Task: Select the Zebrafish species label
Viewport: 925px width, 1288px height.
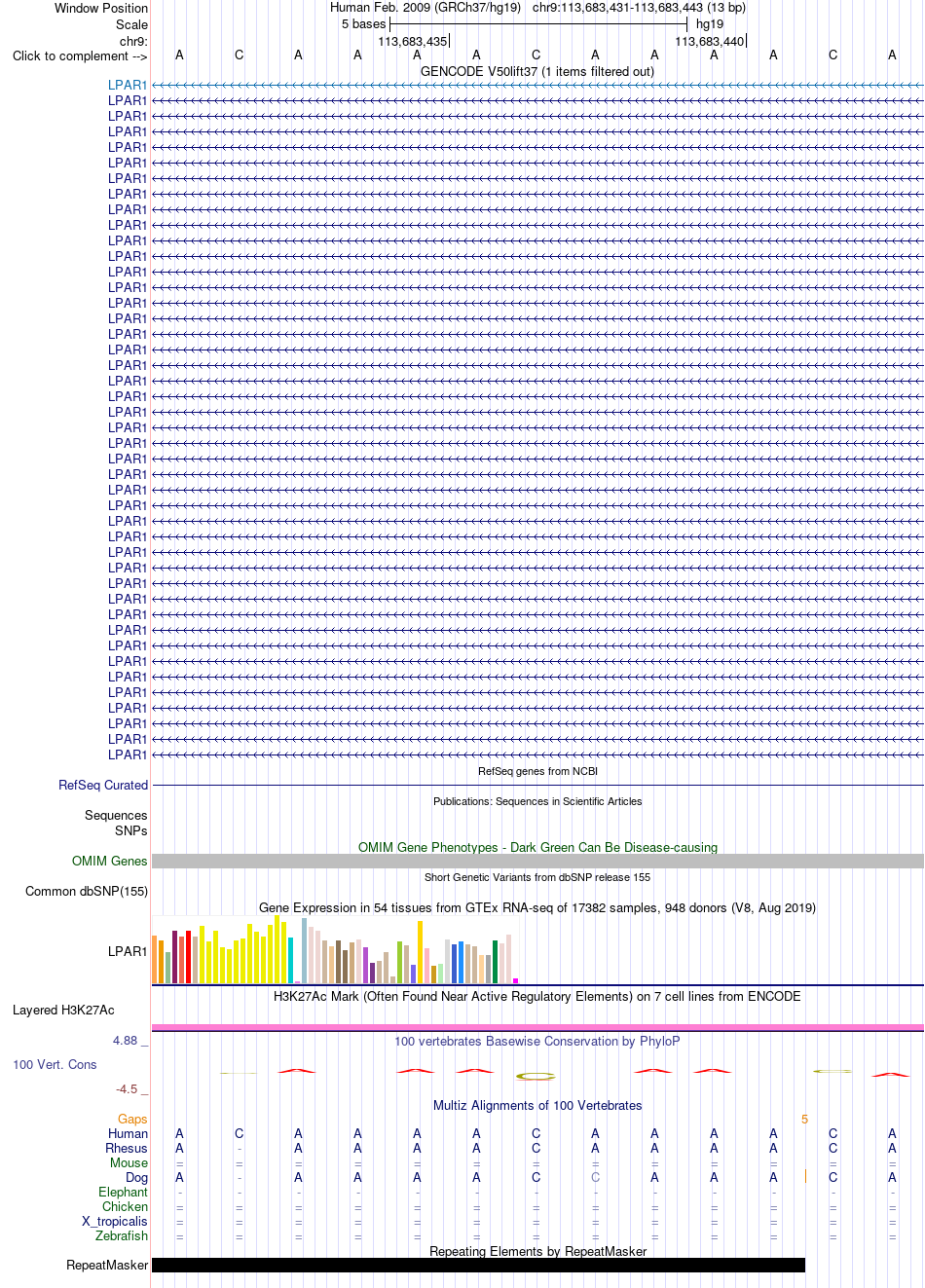Action: [122, 1235]
